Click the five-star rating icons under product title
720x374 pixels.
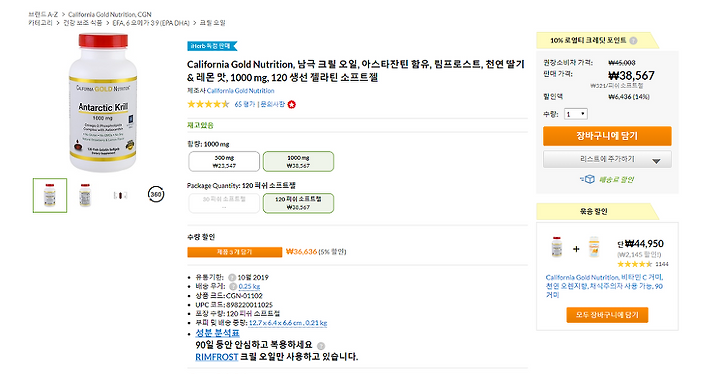click(208, 104)
